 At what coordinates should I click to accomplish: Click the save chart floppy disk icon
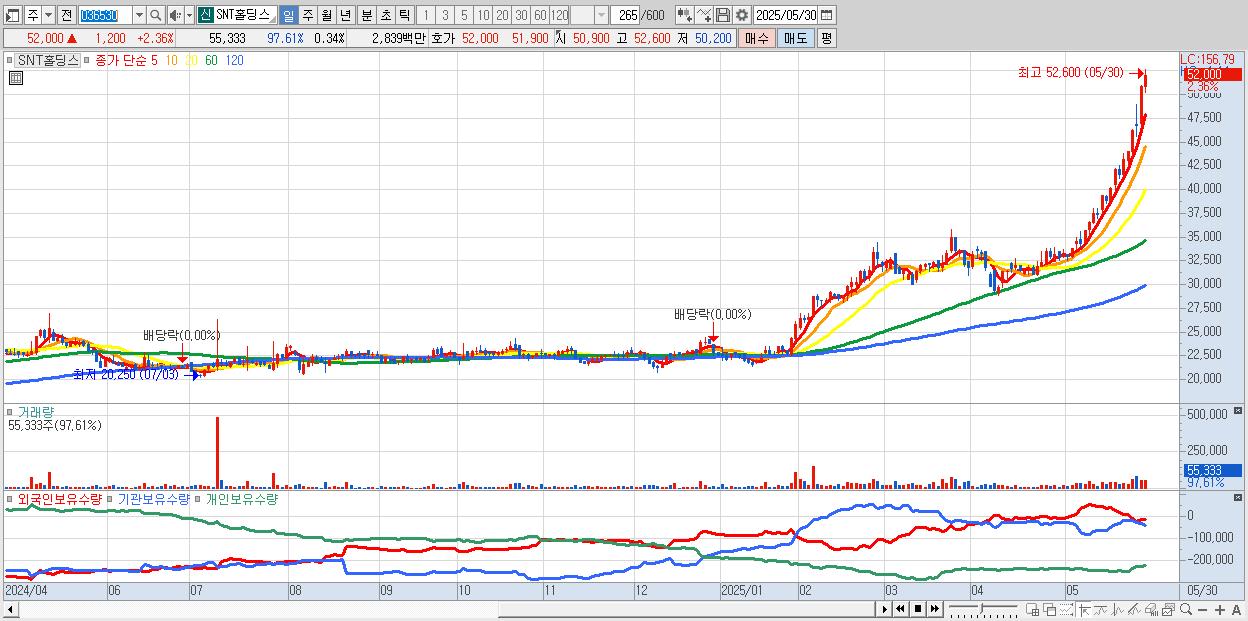(x=723, y=15)
